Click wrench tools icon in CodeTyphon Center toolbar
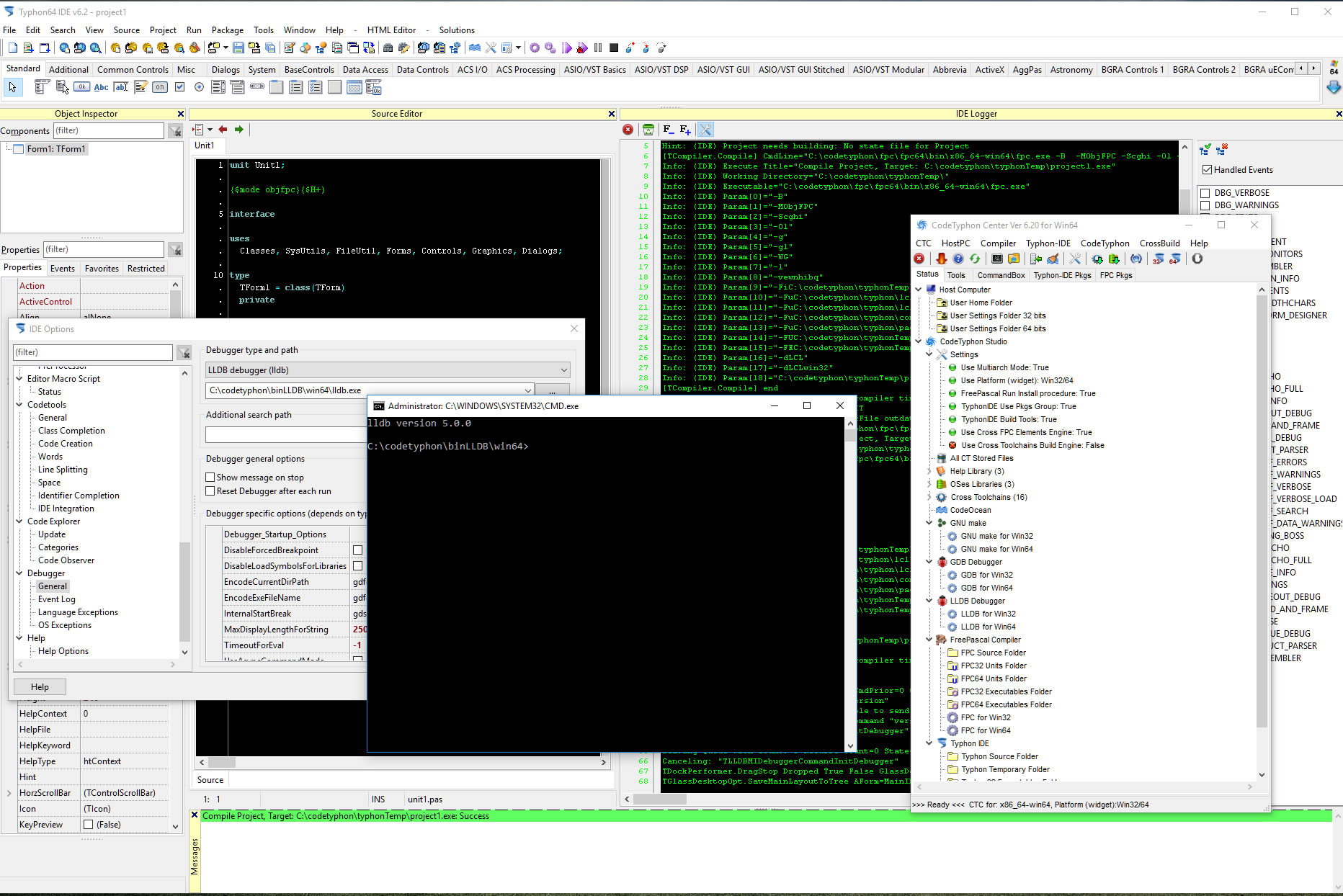This screenshot has height=896, width=1343. pos(1075,259)
